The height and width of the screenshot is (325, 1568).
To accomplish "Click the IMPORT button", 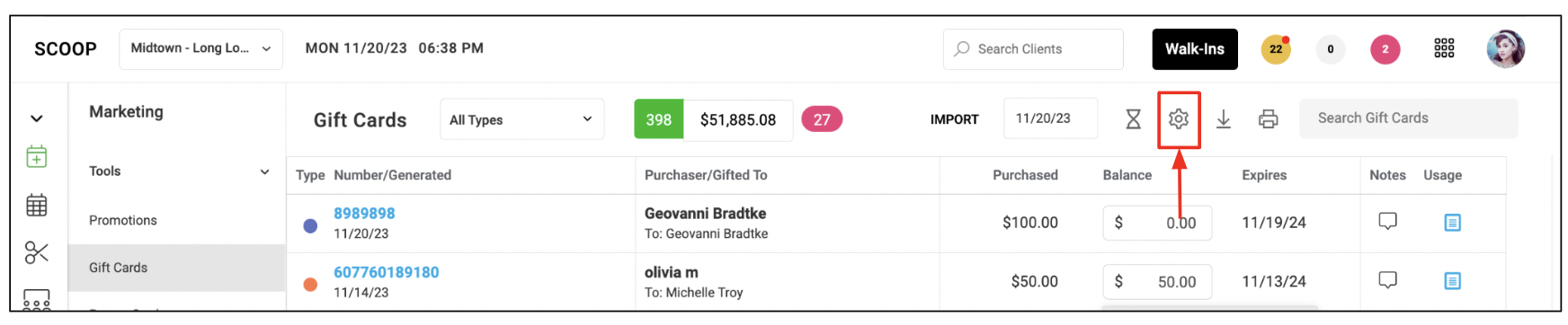I will point(954,119).
